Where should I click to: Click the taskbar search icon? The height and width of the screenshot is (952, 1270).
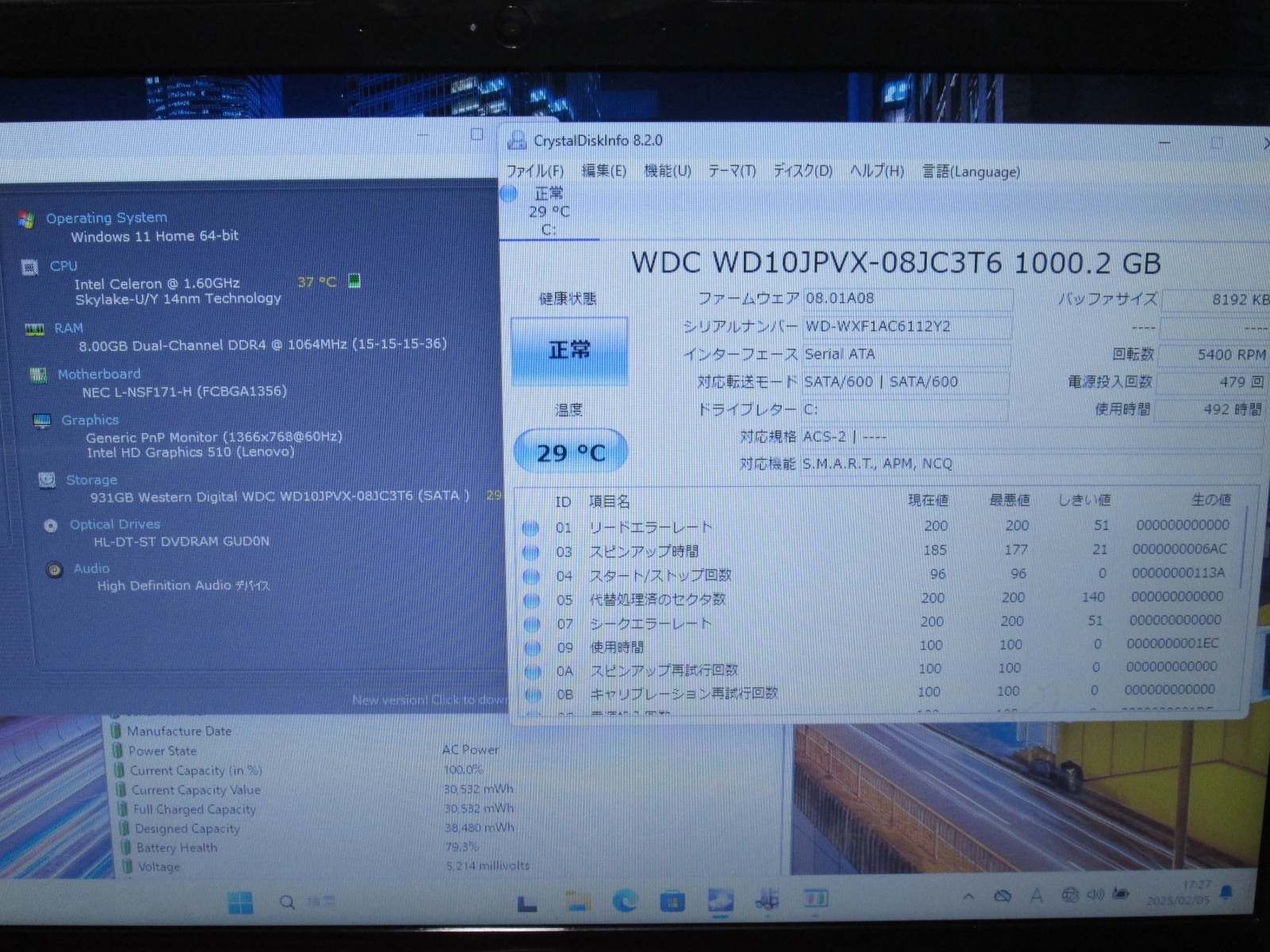[x=287, y=903]
